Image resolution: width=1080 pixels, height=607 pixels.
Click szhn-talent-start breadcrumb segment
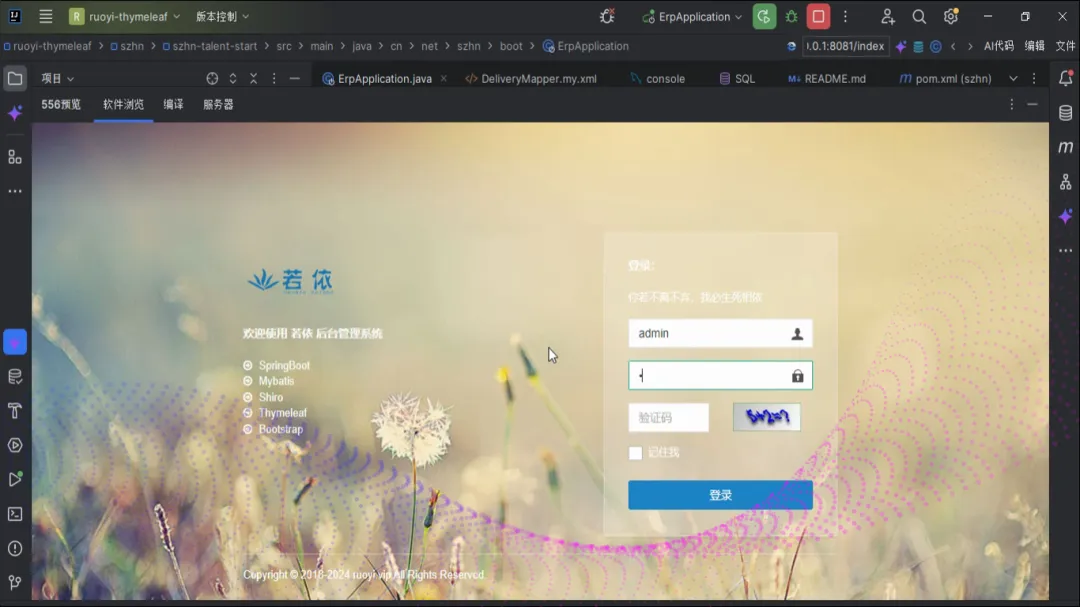coord(210,46)
